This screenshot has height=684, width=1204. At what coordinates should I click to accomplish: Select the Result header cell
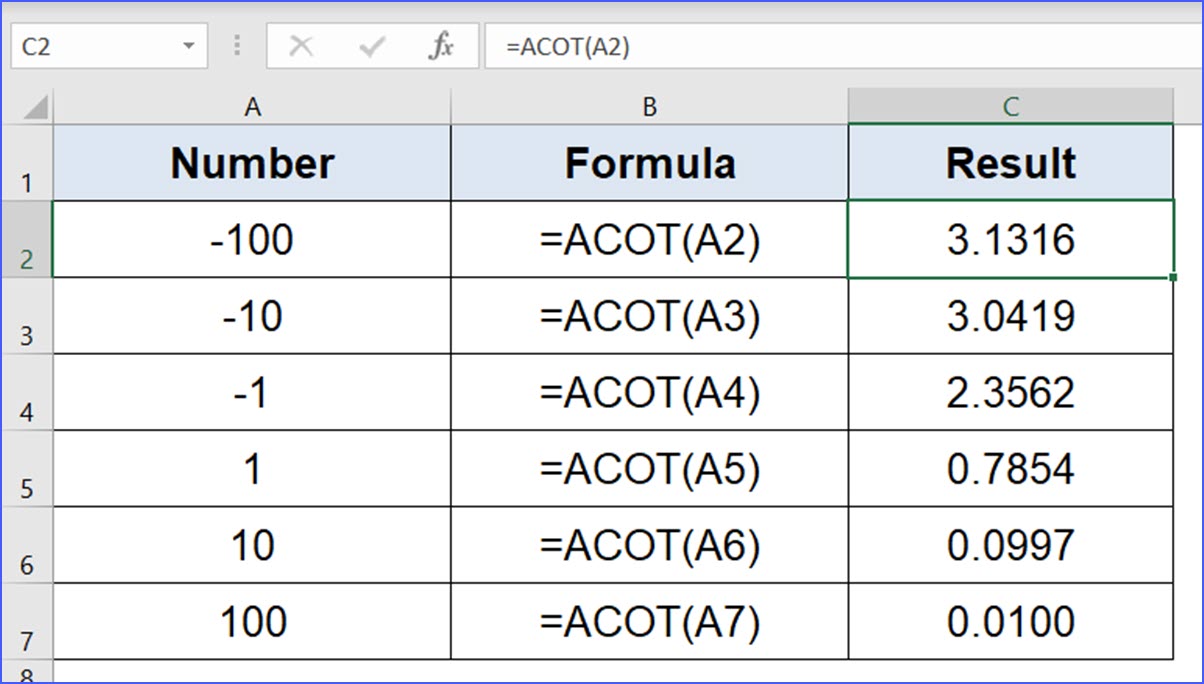1010,162
